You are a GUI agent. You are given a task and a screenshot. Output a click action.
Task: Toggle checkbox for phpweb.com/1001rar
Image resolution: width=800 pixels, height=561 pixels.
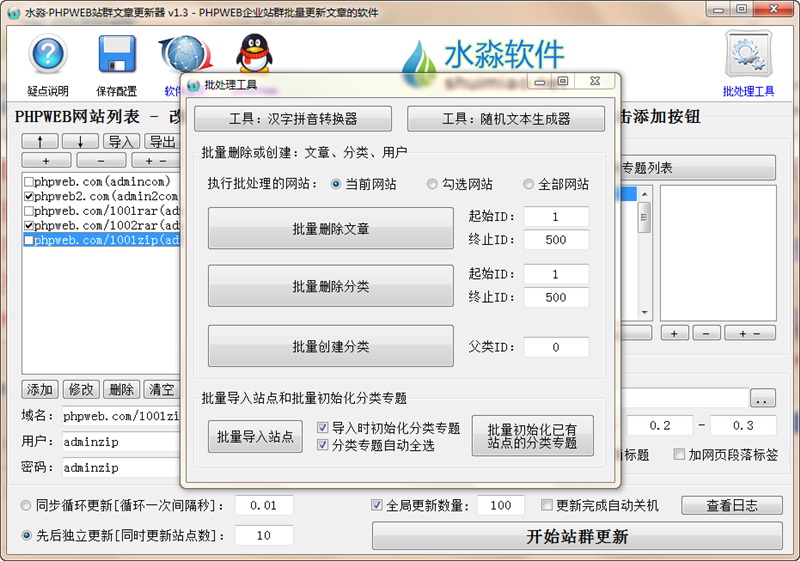(29, 211)
